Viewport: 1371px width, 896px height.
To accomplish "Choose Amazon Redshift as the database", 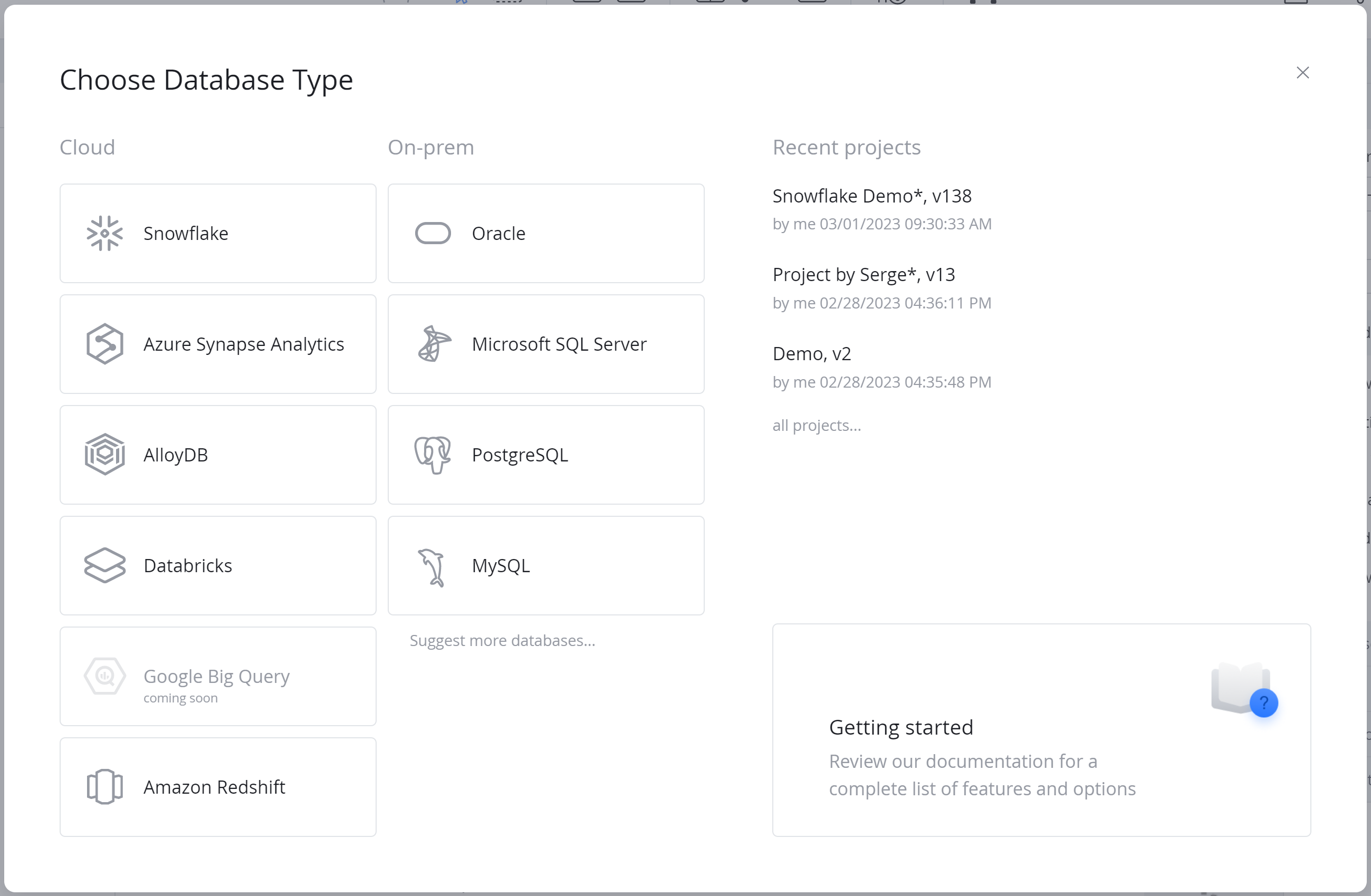I will pyautogui.click(x=218, y=787).
